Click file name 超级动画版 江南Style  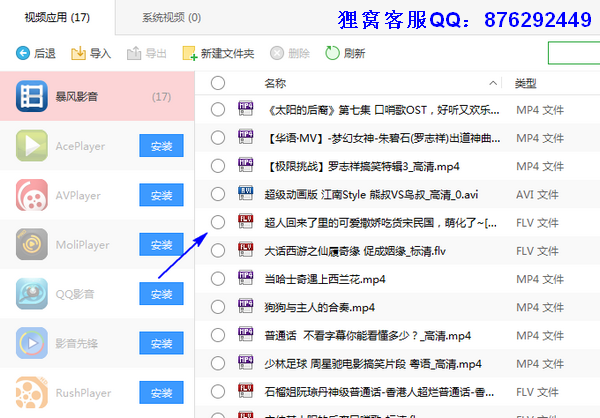(371, 195)
